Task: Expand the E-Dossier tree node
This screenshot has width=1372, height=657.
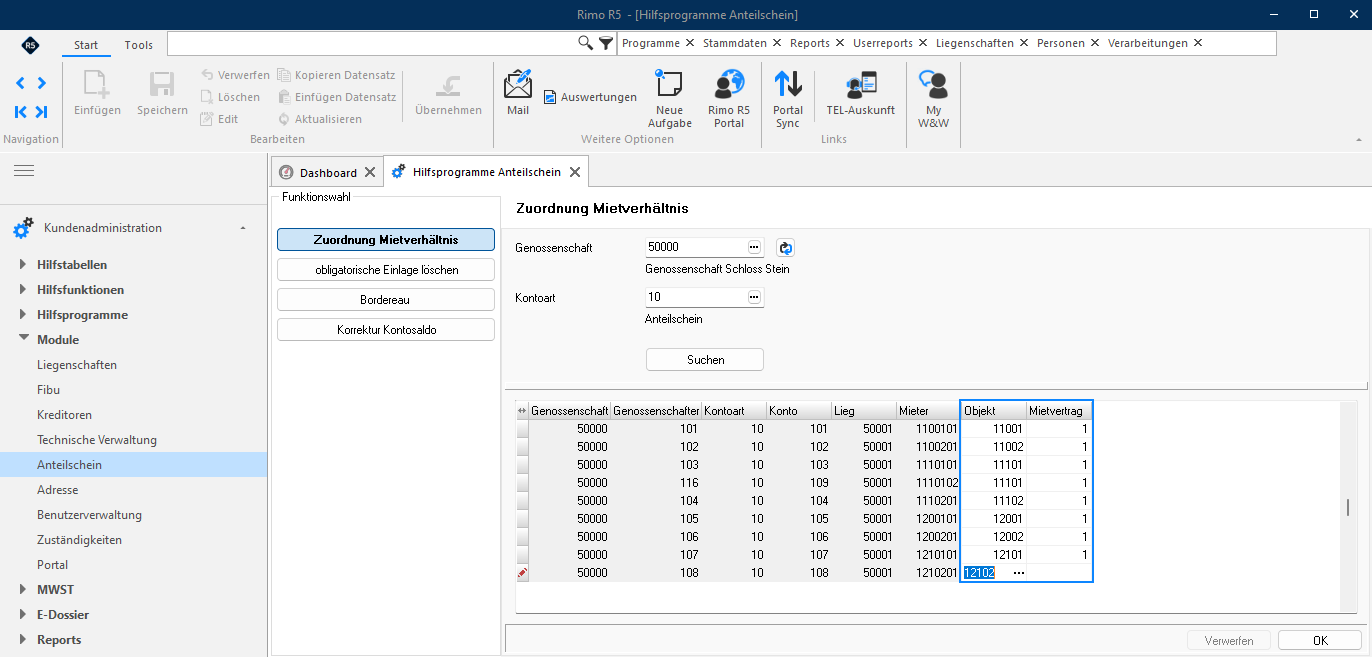Action: point(23,615)
